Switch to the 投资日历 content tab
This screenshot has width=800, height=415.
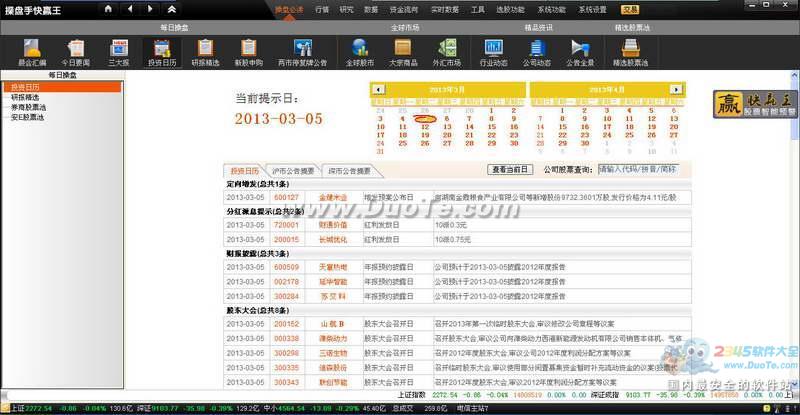[x=244, y=171]
